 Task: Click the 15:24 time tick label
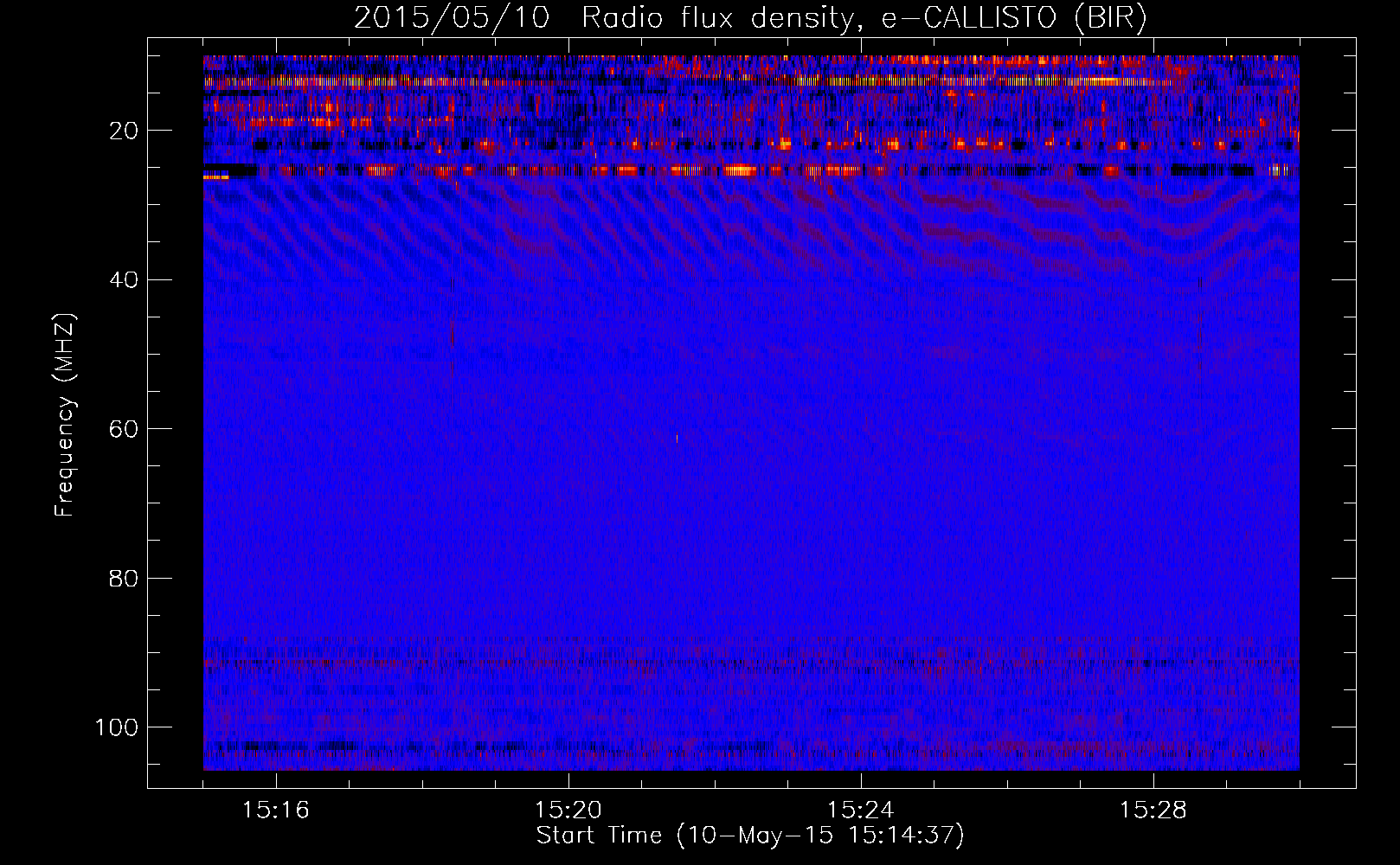tap(860, 811)
